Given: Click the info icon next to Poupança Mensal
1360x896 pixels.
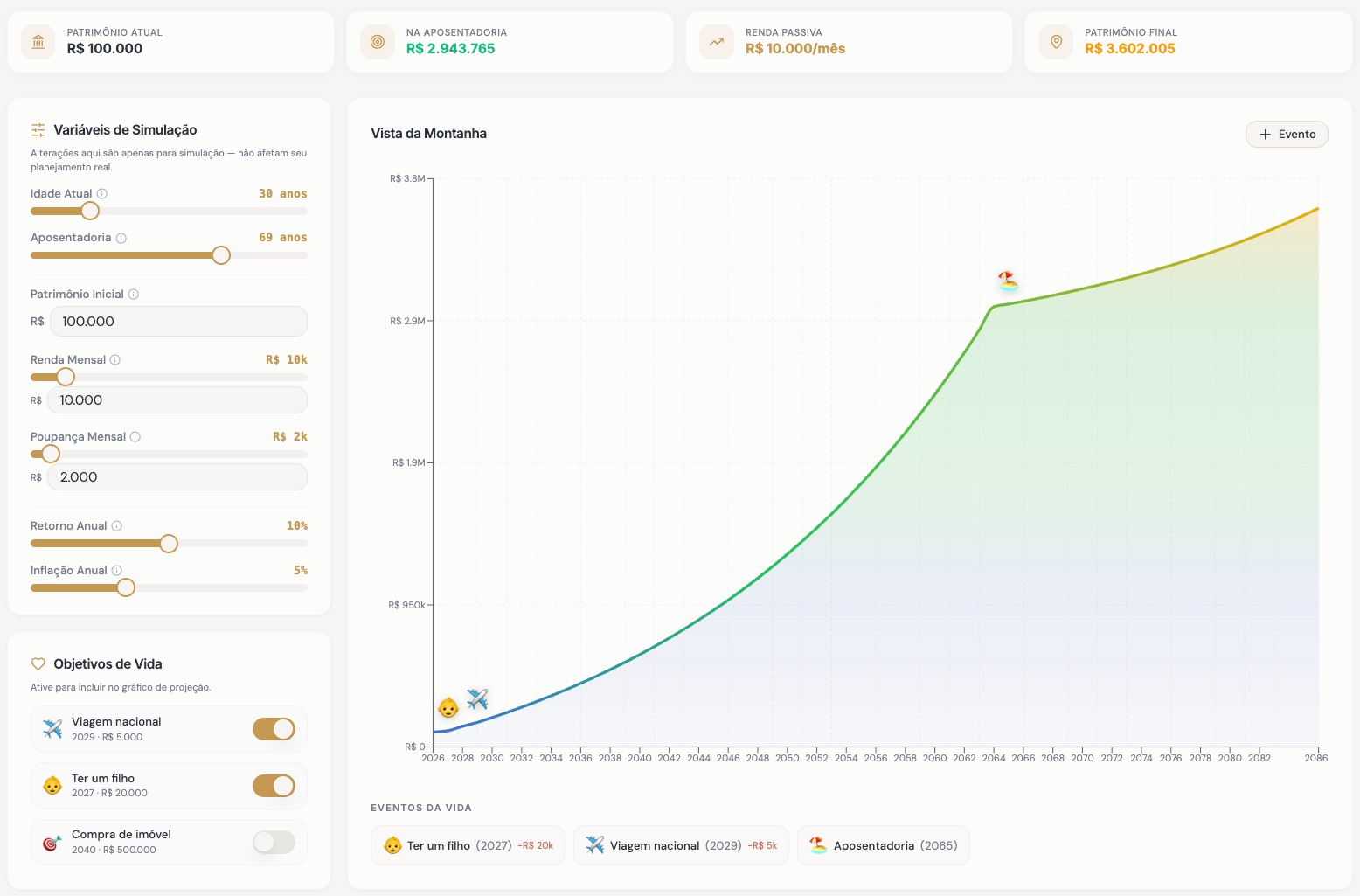Looking at the screenshot, I should click(135, 437).
